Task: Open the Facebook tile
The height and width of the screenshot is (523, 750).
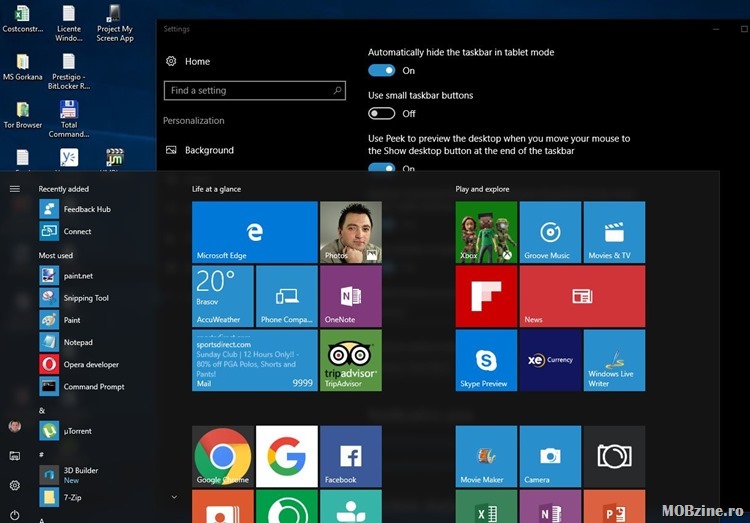Action: [351, 456]
